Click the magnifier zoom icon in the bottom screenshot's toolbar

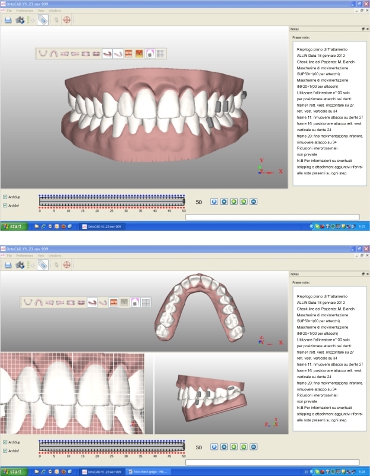point(56,265)
